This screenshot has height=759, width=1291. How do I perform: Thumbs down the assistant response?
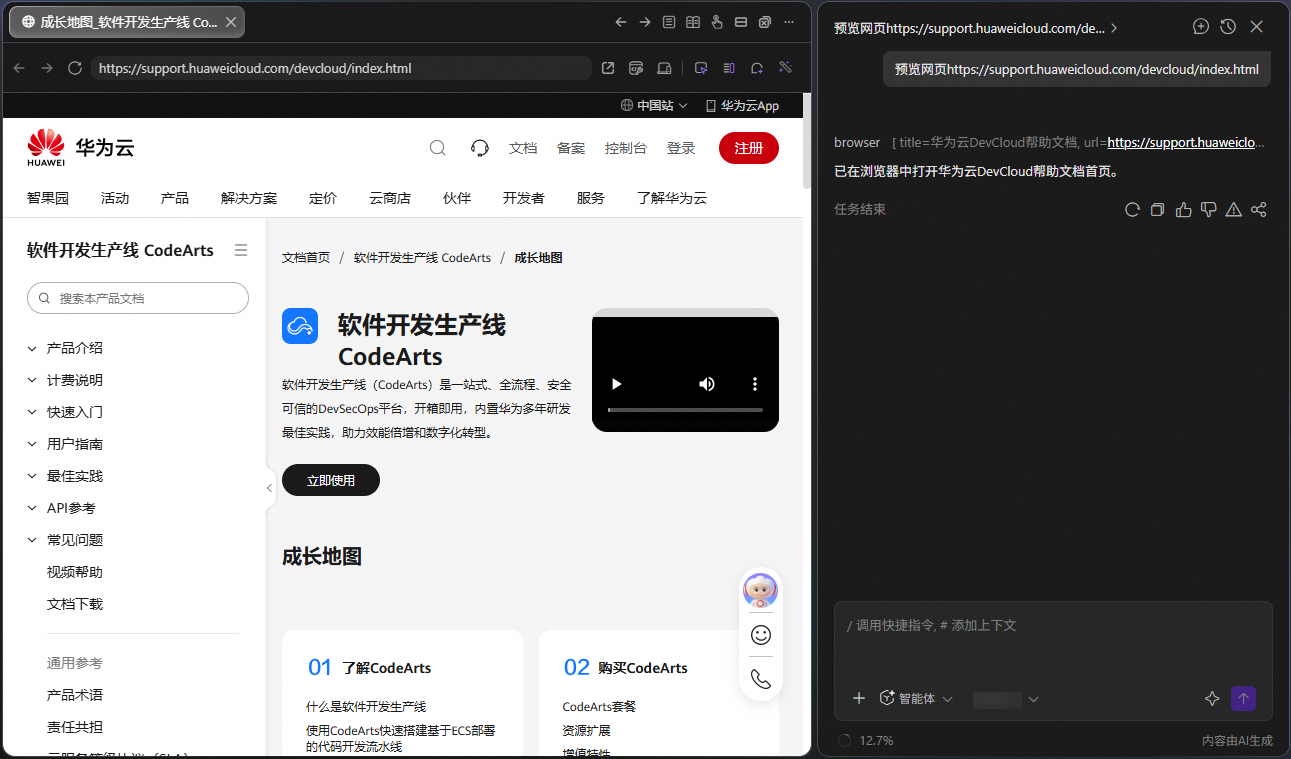pos(1209,209)
